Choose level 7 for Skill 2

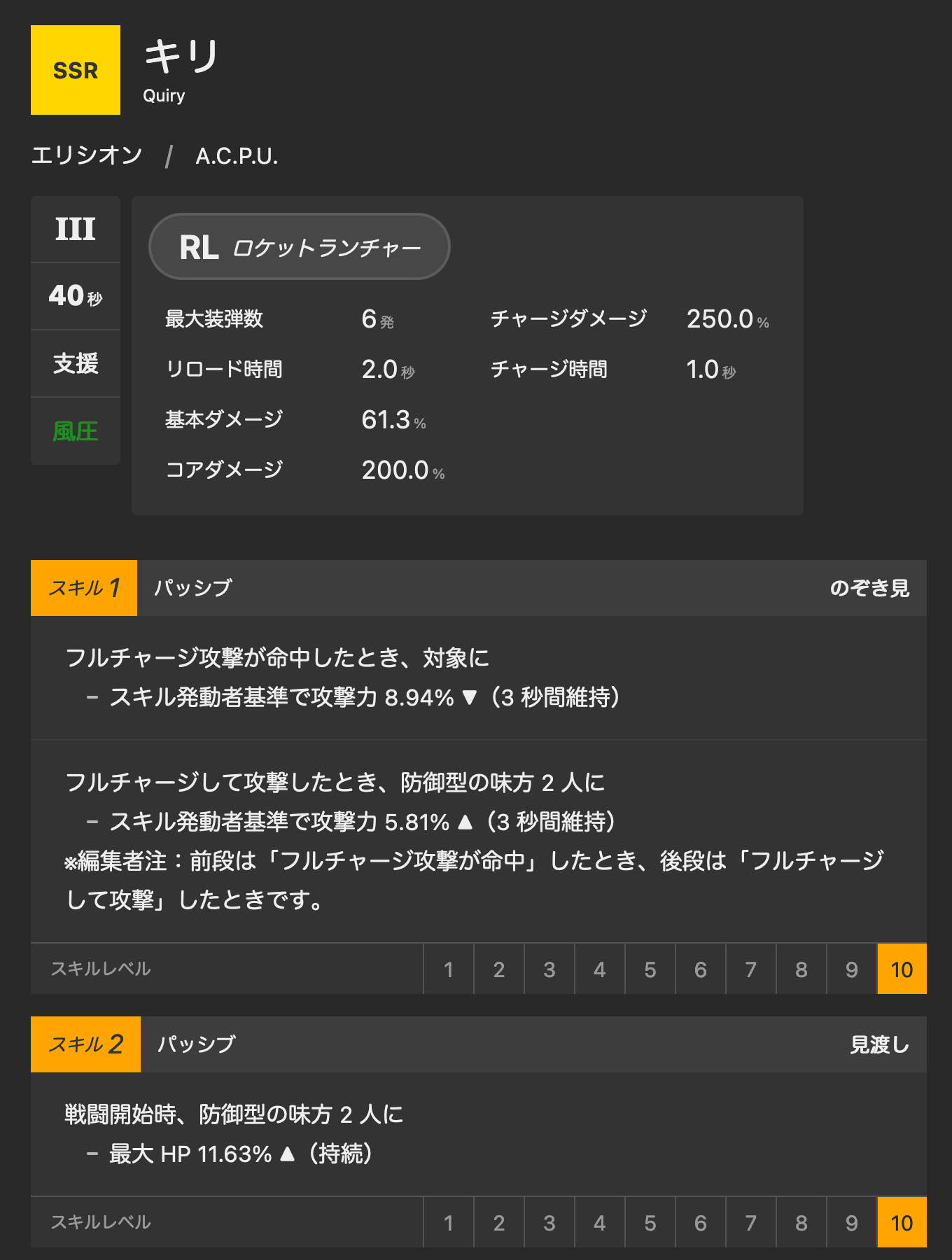click(751, 1223)
